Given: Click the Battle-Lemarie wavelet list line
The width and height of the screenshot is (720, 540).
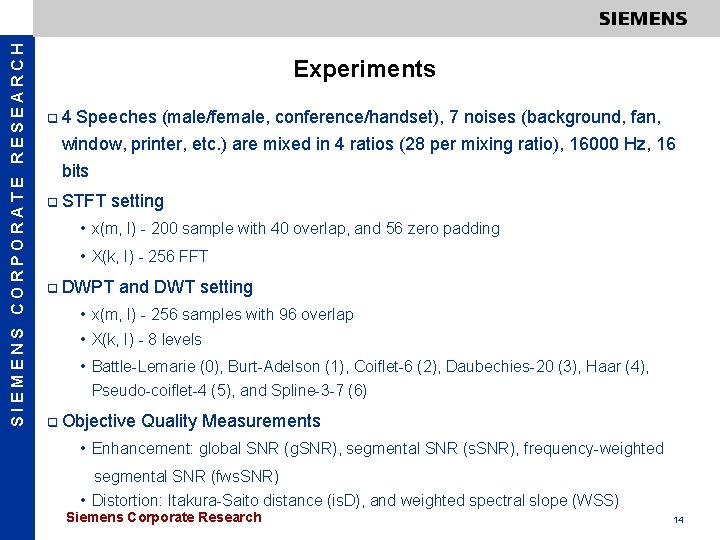Looking at the screenshot, I should click(370, 366).
